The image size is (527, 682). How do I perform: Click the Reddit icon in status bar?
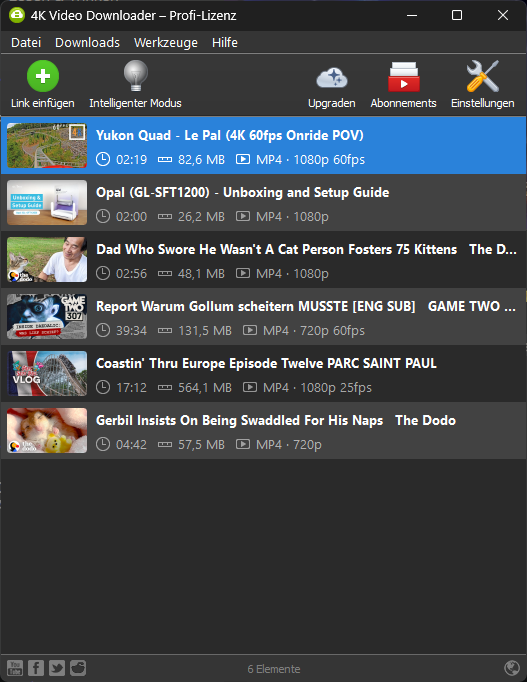point(78,668)
